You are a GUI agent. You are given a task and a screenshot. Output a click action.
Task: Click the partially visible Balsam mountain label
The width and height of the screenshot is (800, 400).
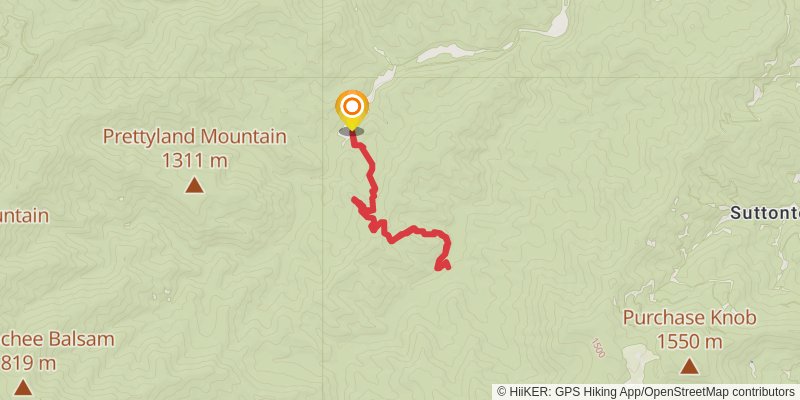pos(57,339)
